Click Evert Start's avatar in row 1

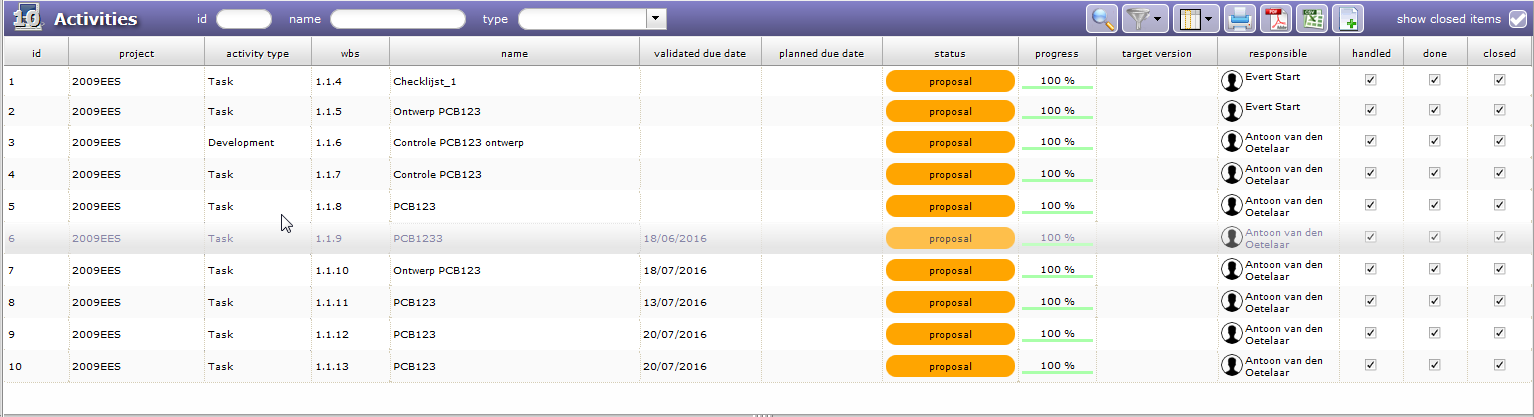(x=1232, y=82)
